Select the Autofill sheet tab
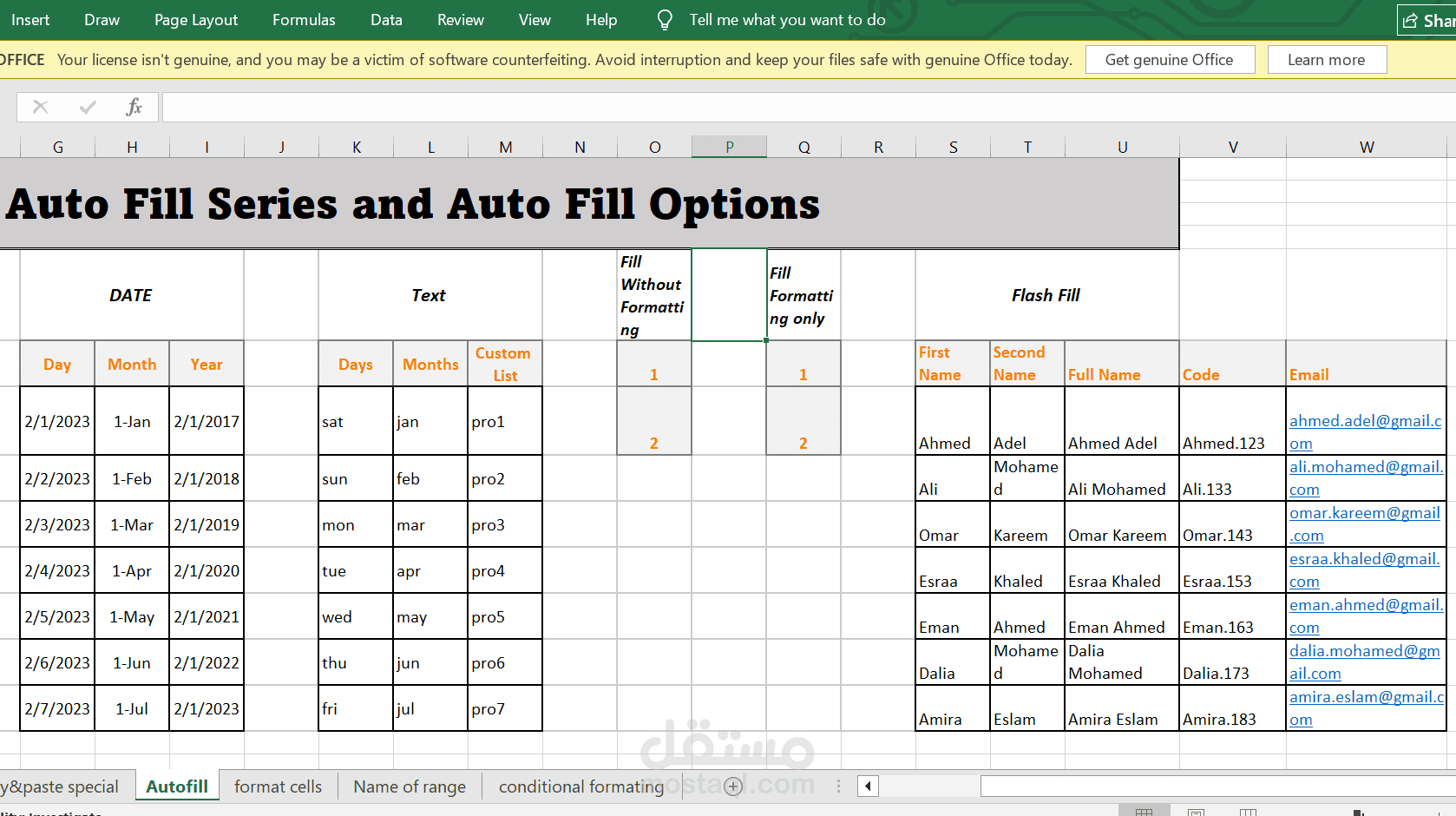The image size is (1456, 816). 177,786
